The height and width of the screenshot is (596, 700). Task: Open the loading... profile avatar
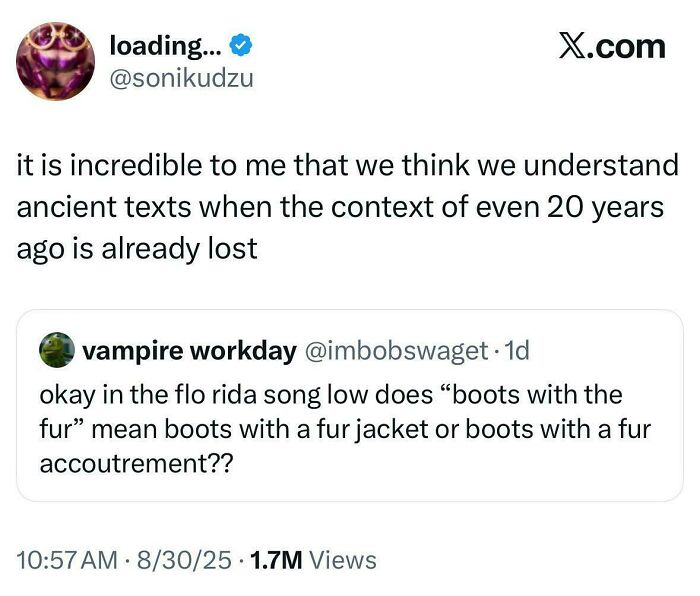[x=56, y=62]
